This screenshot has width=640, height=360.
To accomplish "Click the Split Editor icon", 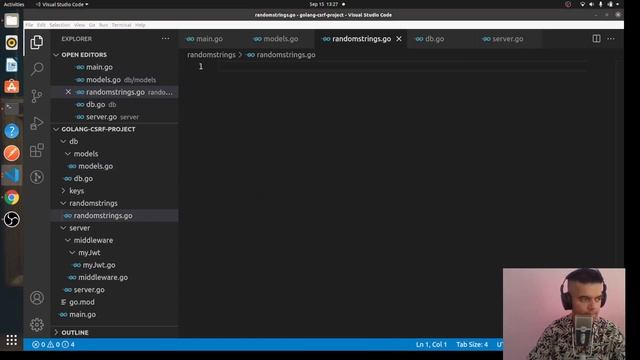I will tap(596, 39).
